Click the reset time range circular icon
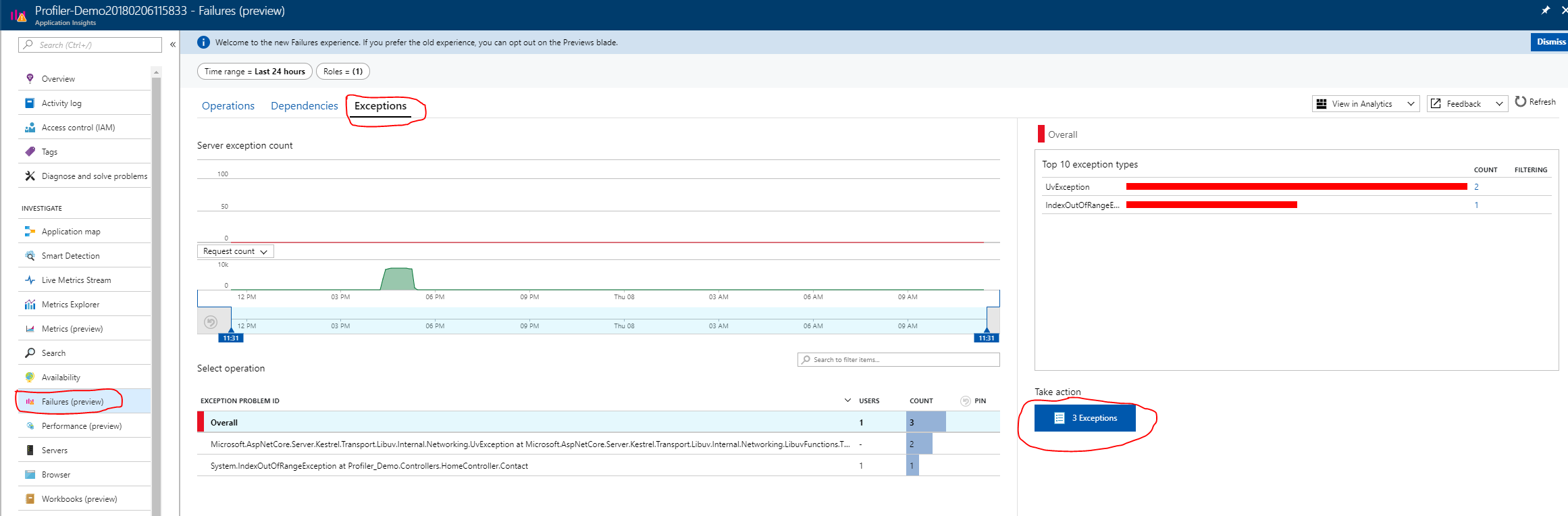 click(211, 322)
